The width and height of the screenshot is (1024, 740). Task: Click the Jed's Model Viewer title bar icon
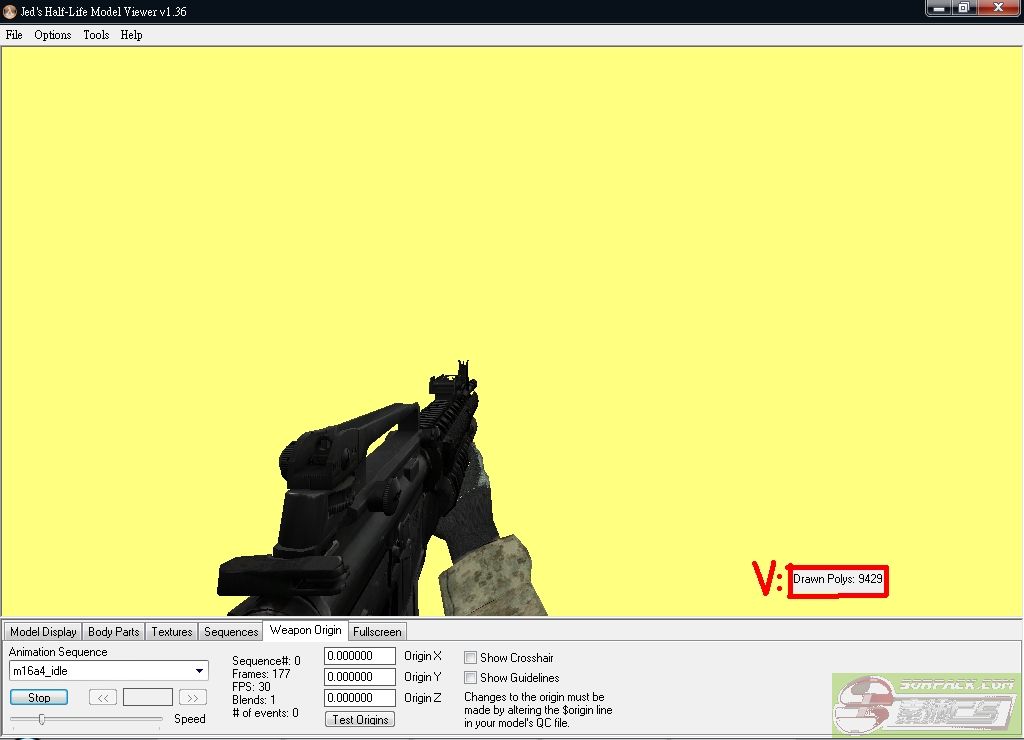(10, 11)
